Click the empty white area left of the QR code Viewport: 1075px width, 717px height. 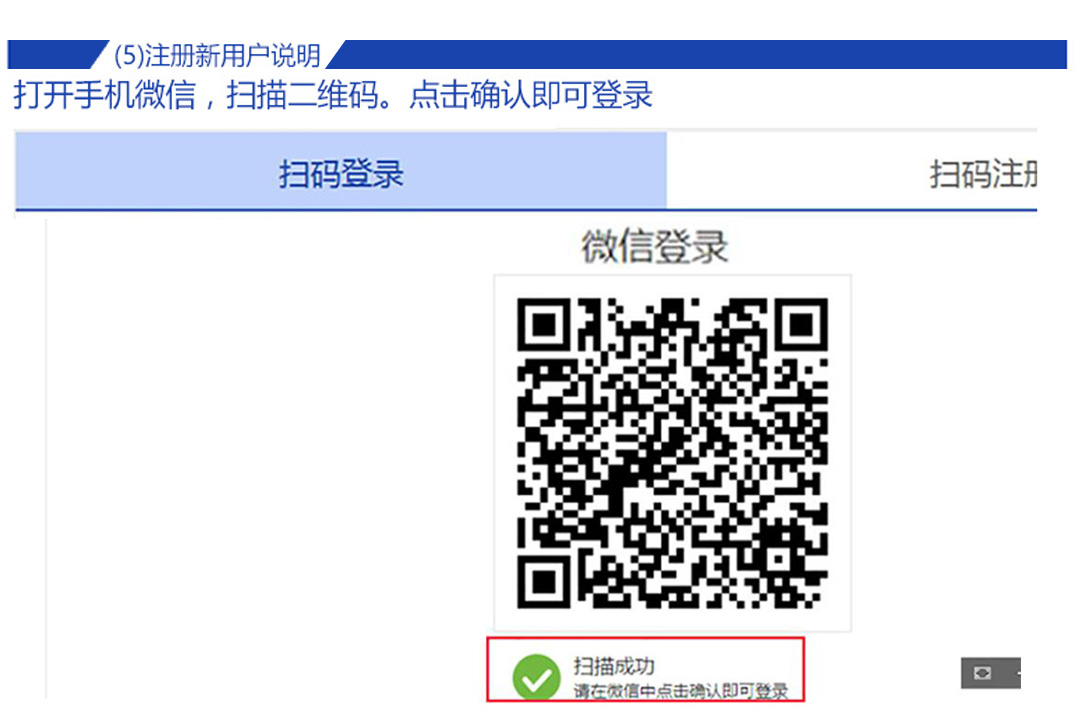[267, 452]
